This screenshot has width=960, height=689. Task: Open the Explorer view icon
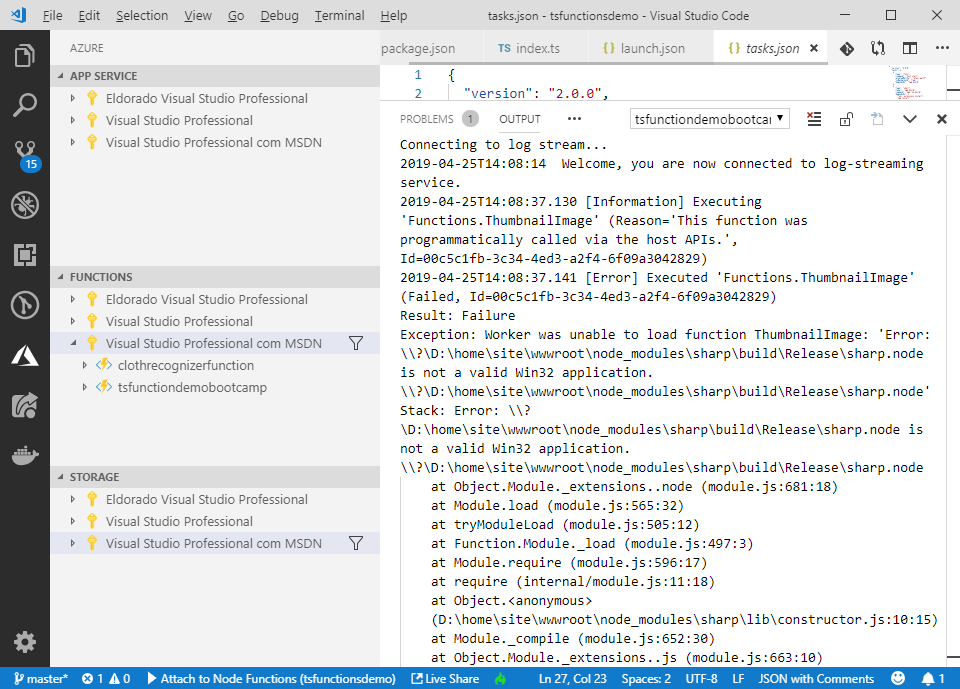pos(24,56)
